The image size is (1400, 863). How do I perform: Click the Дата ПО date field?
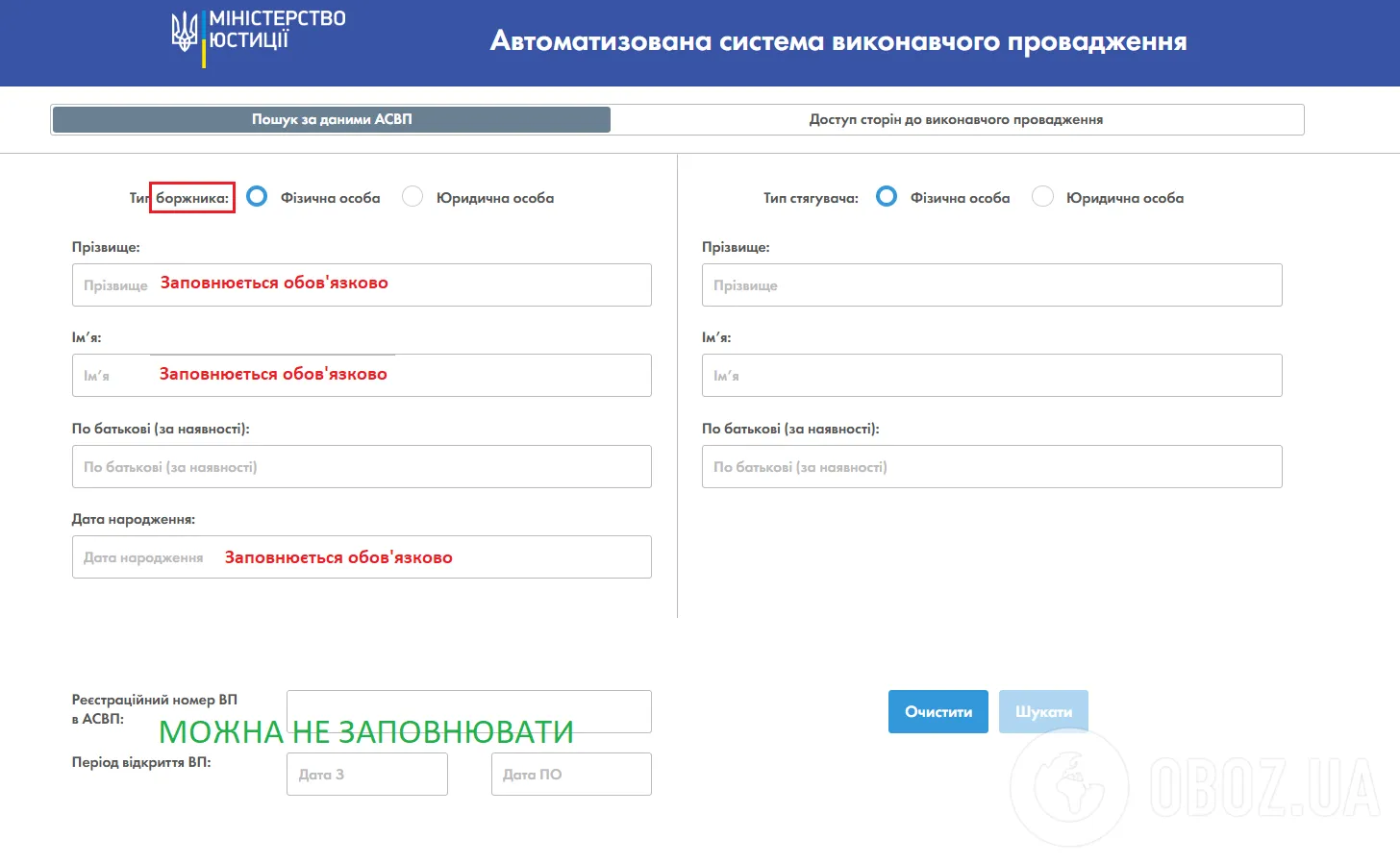[x=571, y=774]
